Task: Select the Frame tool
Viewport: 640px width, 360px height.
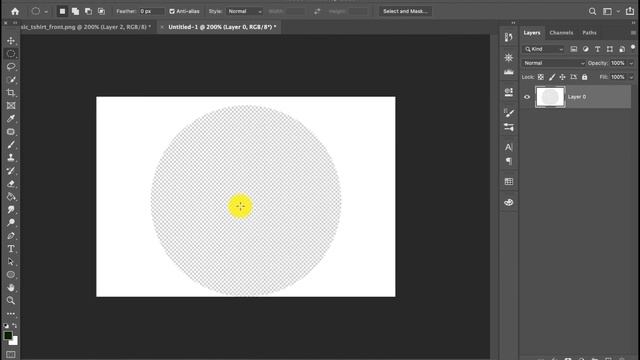Action: pyautogui.click(x=11, y=106)
